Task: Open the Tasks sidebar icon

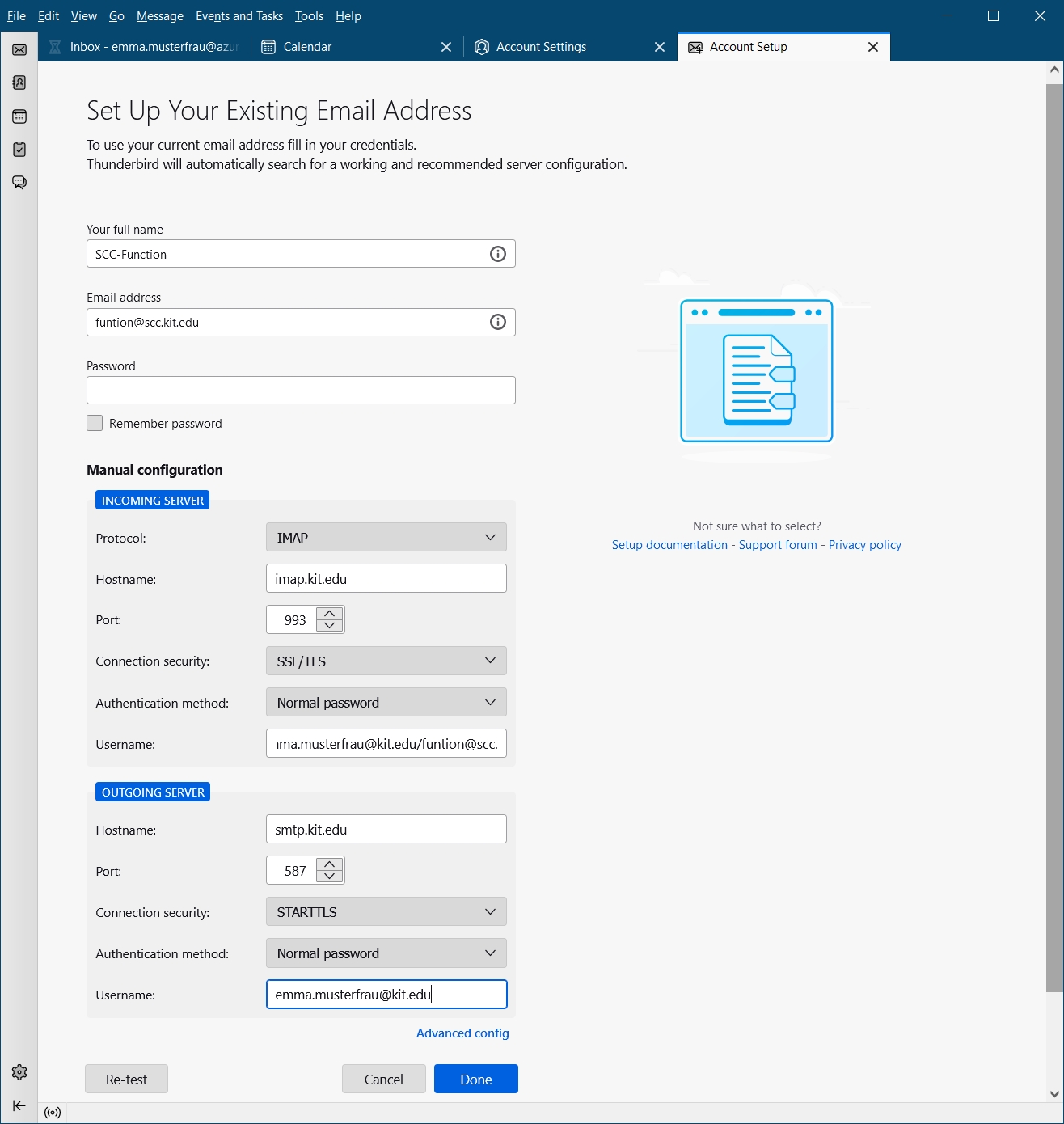Action: click(19, 150)
